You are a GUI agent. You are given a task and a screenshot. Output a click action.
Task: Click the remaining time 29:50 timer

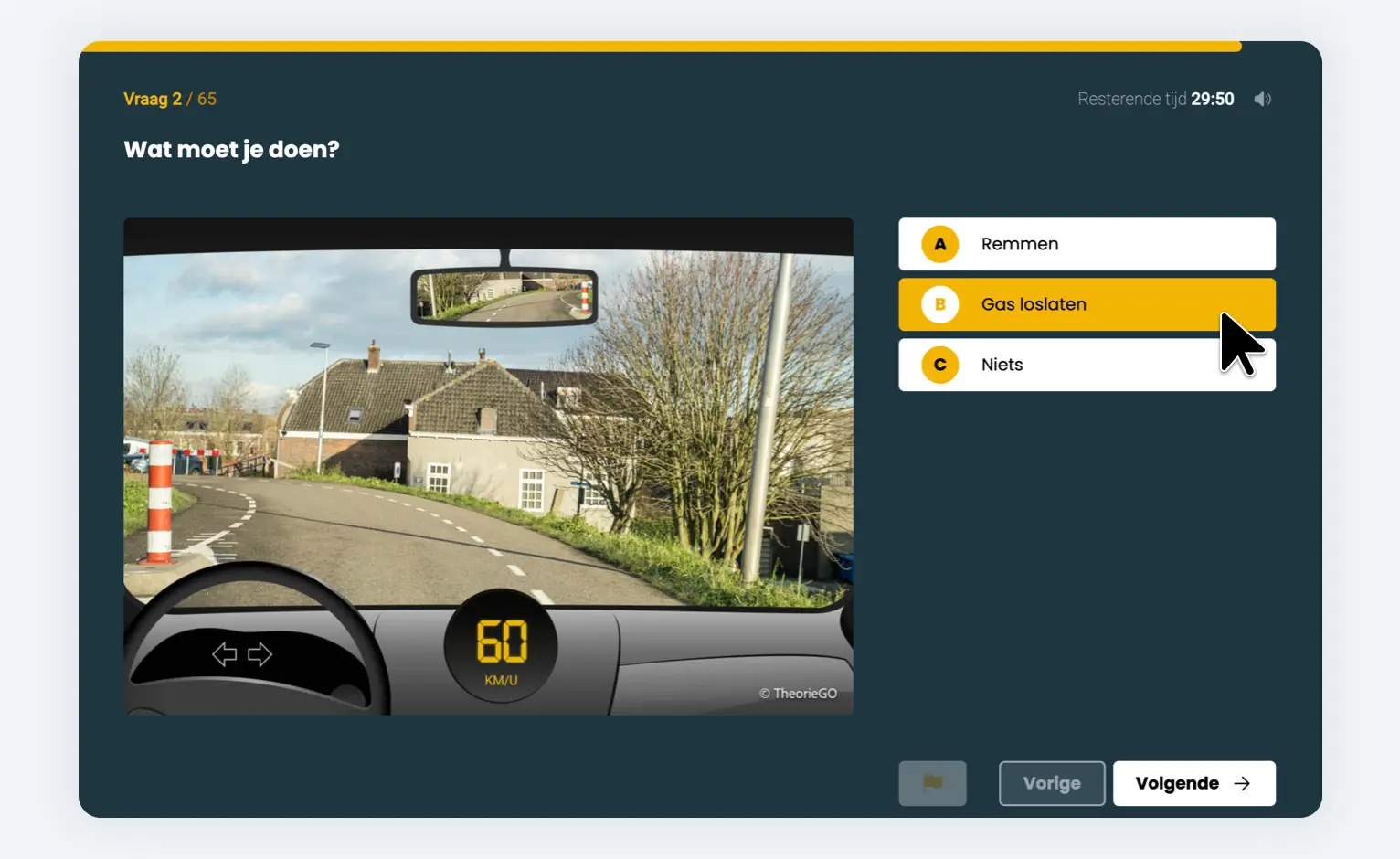coord(1212,99)
